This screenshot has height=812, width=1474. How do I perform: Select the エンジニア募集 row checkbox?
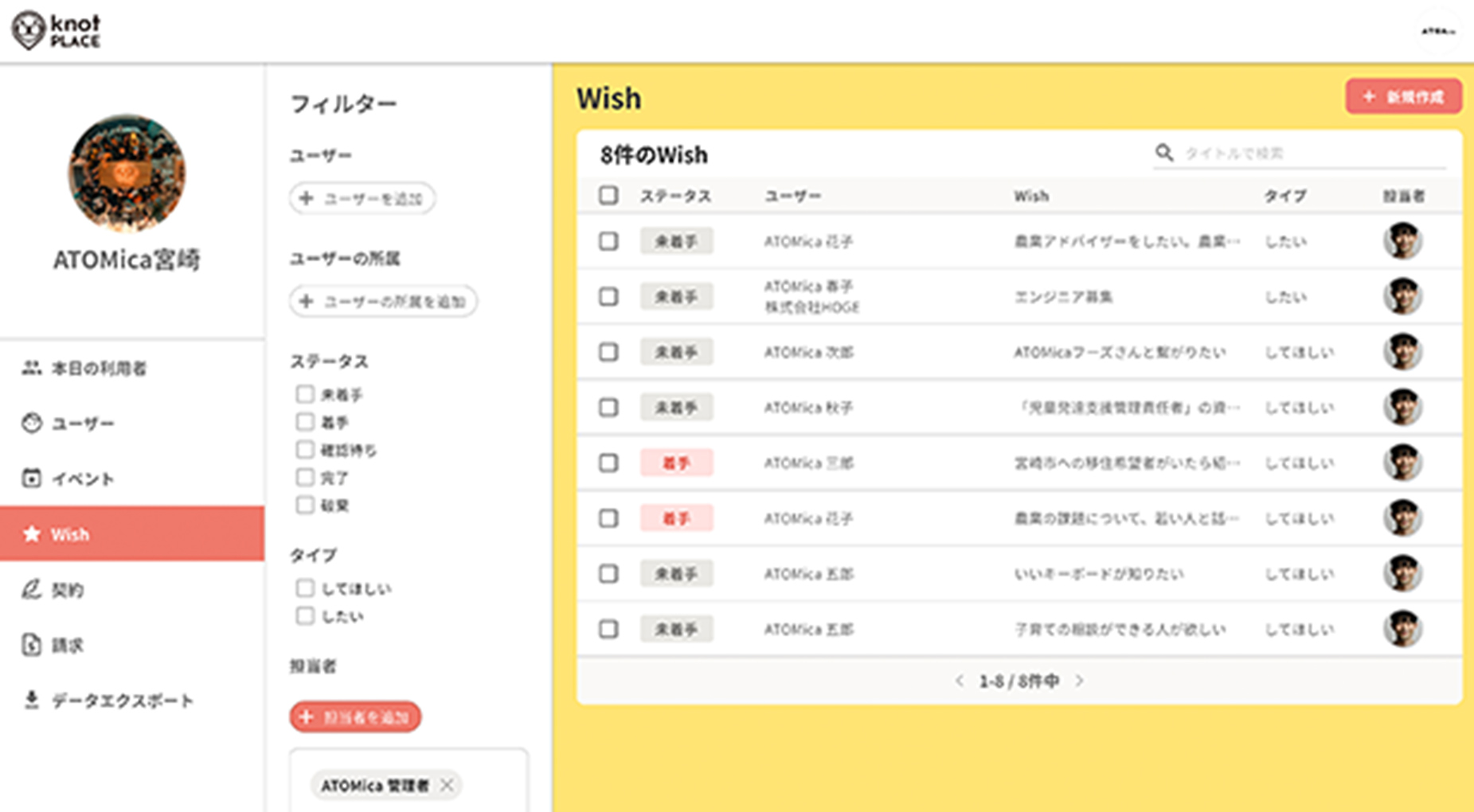(x=608, y=297)
